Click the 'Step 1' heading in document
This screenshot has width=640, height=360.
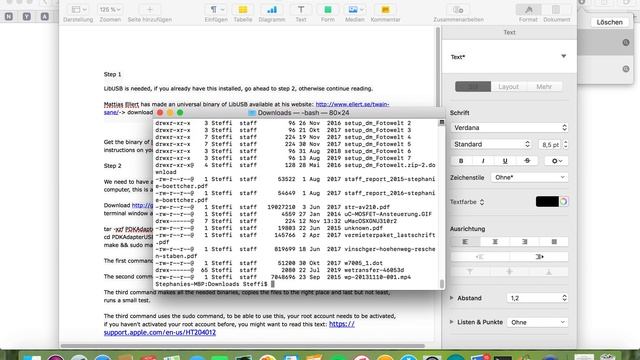click(112, 74)
